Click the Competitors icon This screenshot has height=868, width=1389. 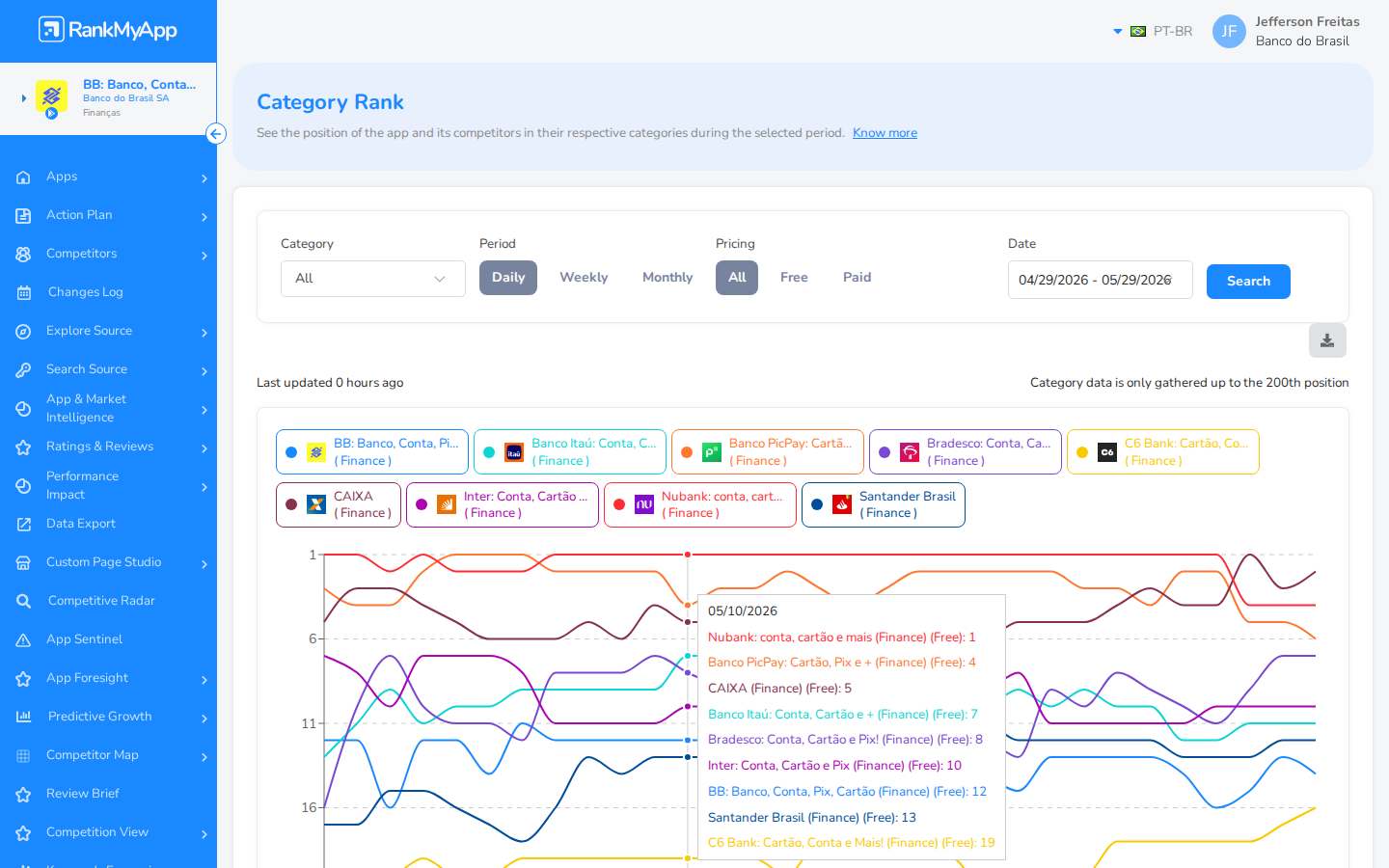tap(24, 254)
